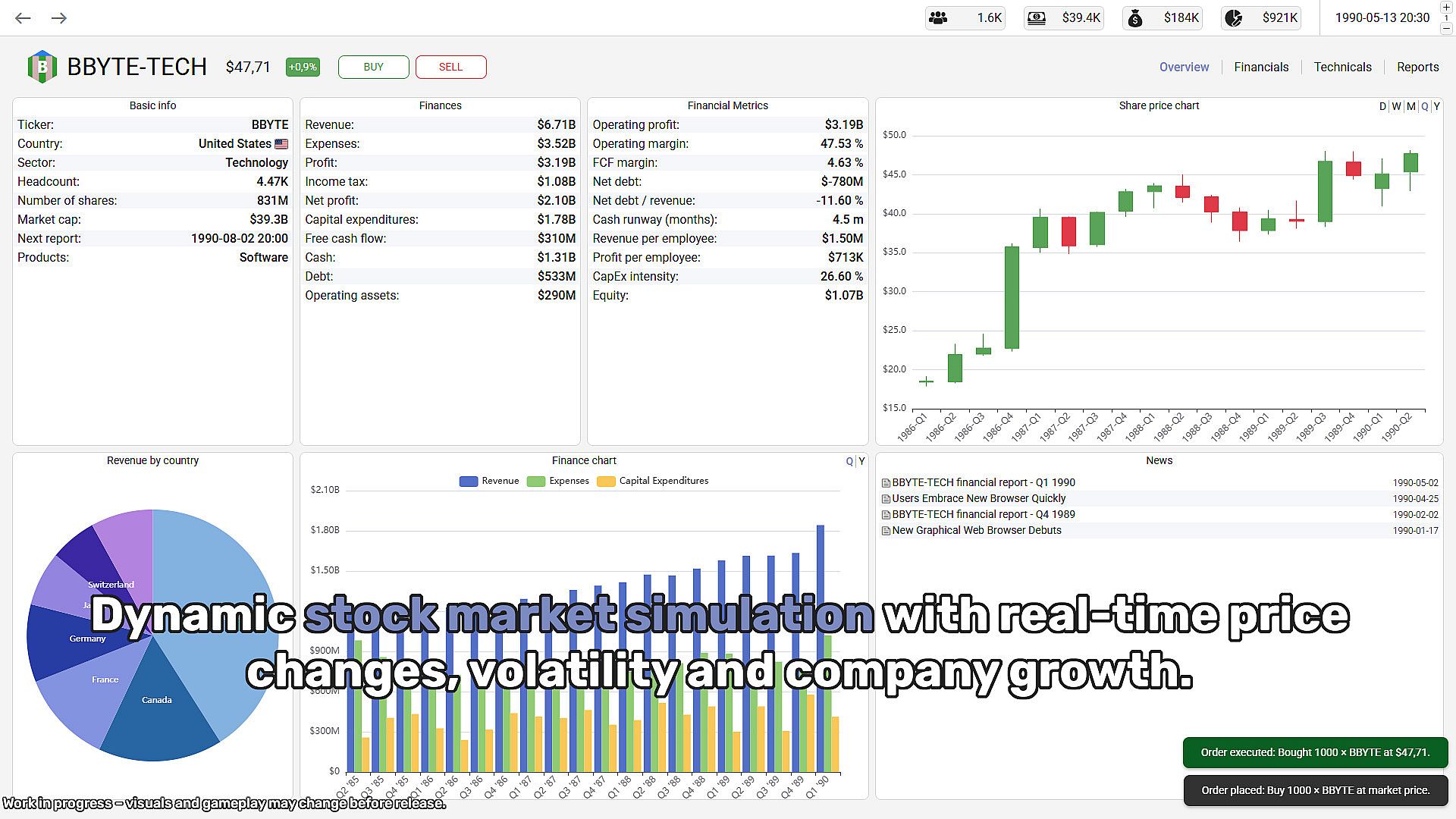Click the back navigation arrow
Viewport: 1456px width, 819px height.
(x=23, y=18)
